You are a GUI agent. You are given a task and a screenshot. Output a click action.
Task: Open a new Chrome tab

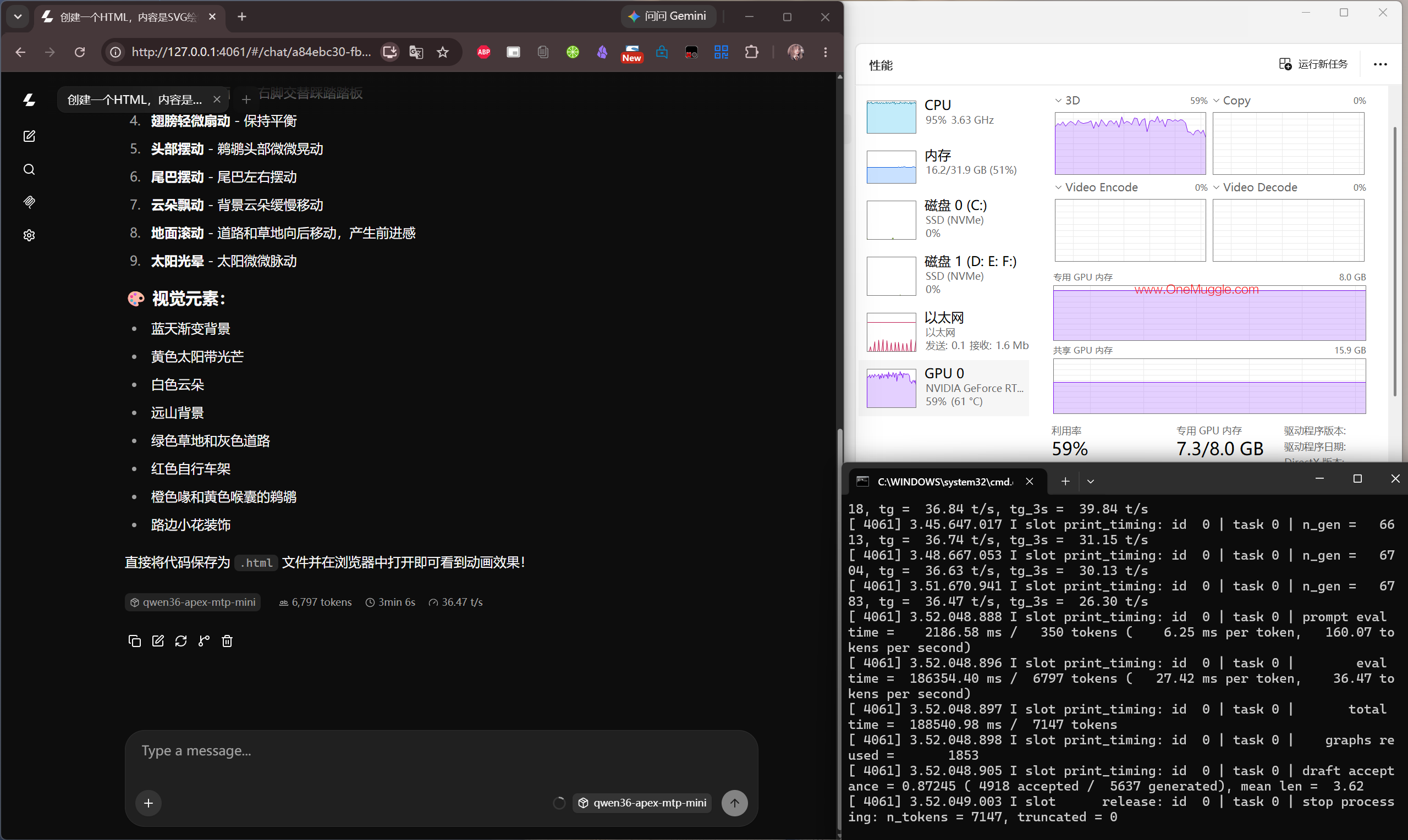tap(242, 17)
